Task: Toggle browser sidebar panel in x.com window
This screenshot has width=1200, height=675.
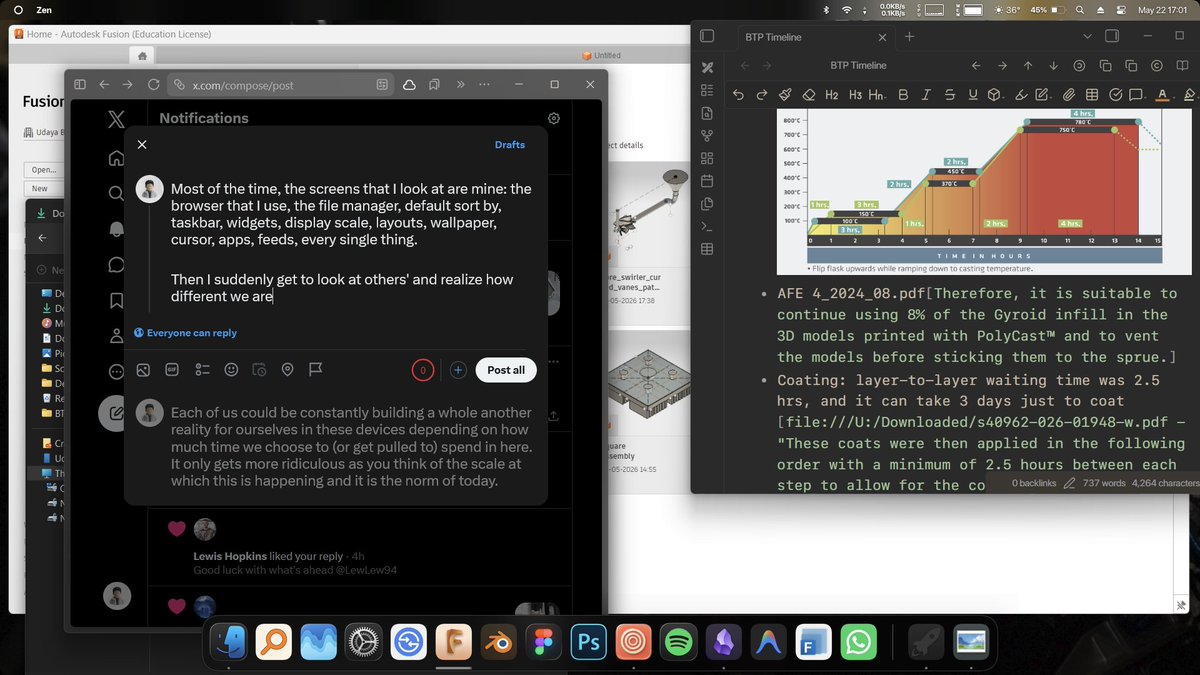Action: tap(80, 85)
